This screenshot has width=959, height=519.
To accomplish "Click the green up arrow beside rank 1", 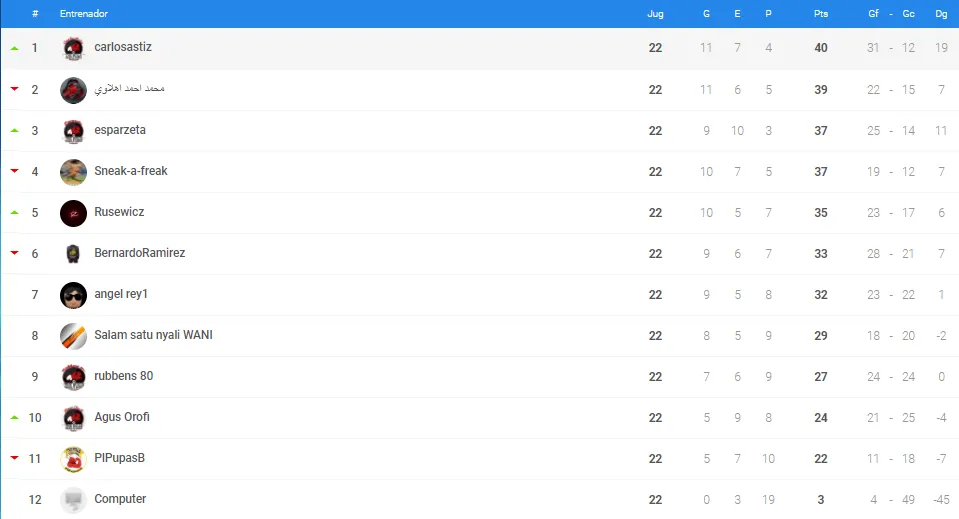I will click(x=15, y=48).
